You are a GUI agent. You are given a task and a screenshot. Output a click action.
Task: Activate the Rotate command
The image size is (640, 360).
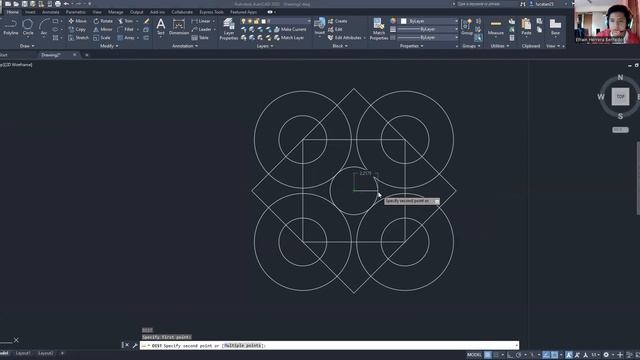(103, 21)
